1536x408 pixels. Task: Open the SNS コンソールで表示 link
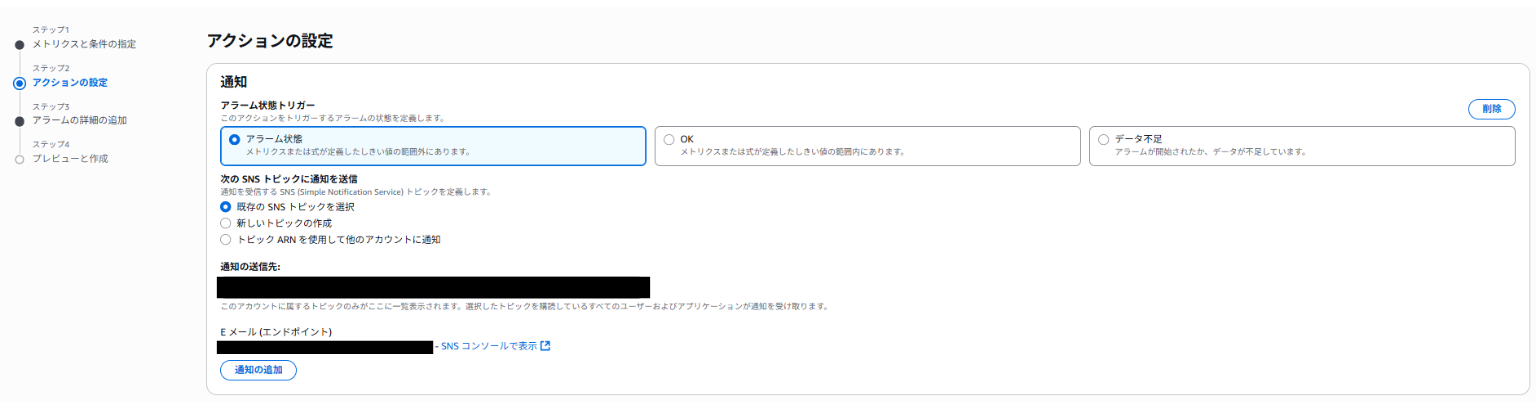pos(489,347)
